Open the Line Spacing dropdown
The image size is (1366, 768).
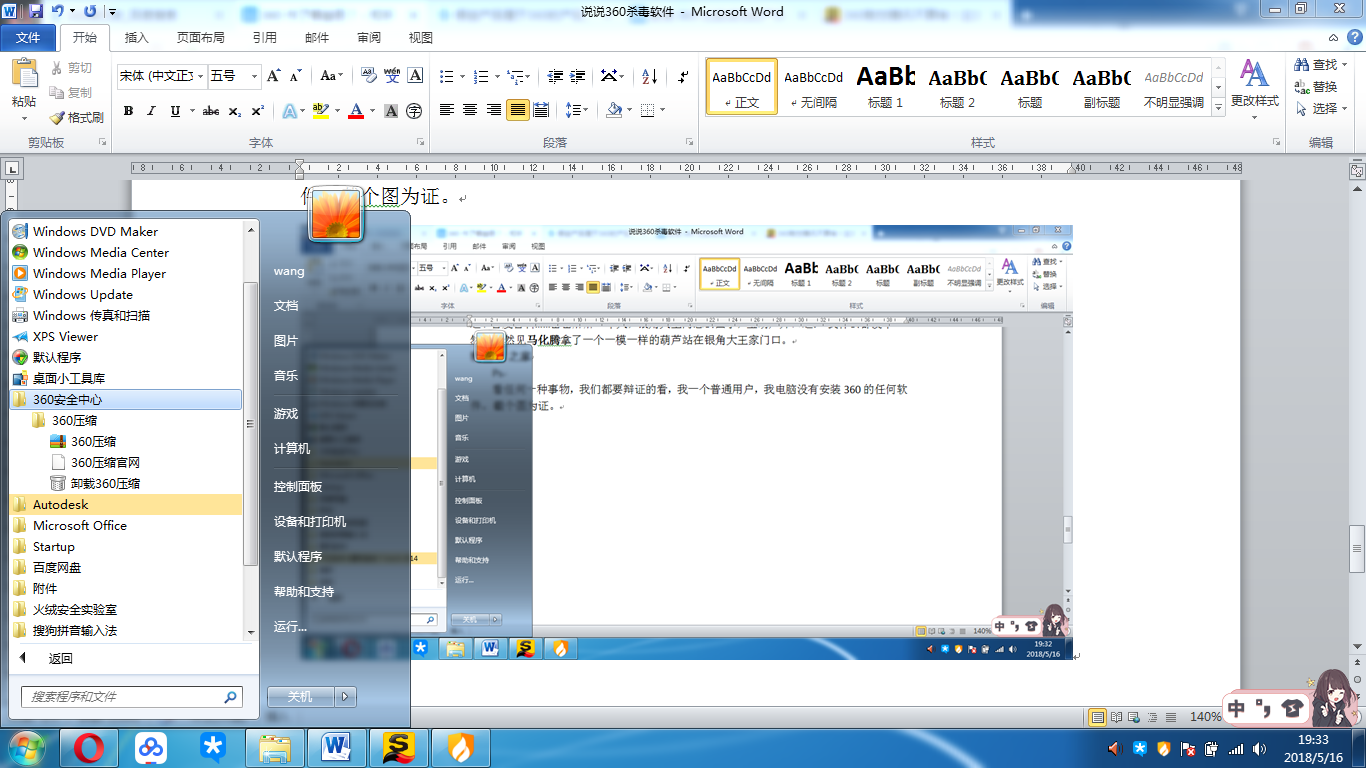pos(576,110)
